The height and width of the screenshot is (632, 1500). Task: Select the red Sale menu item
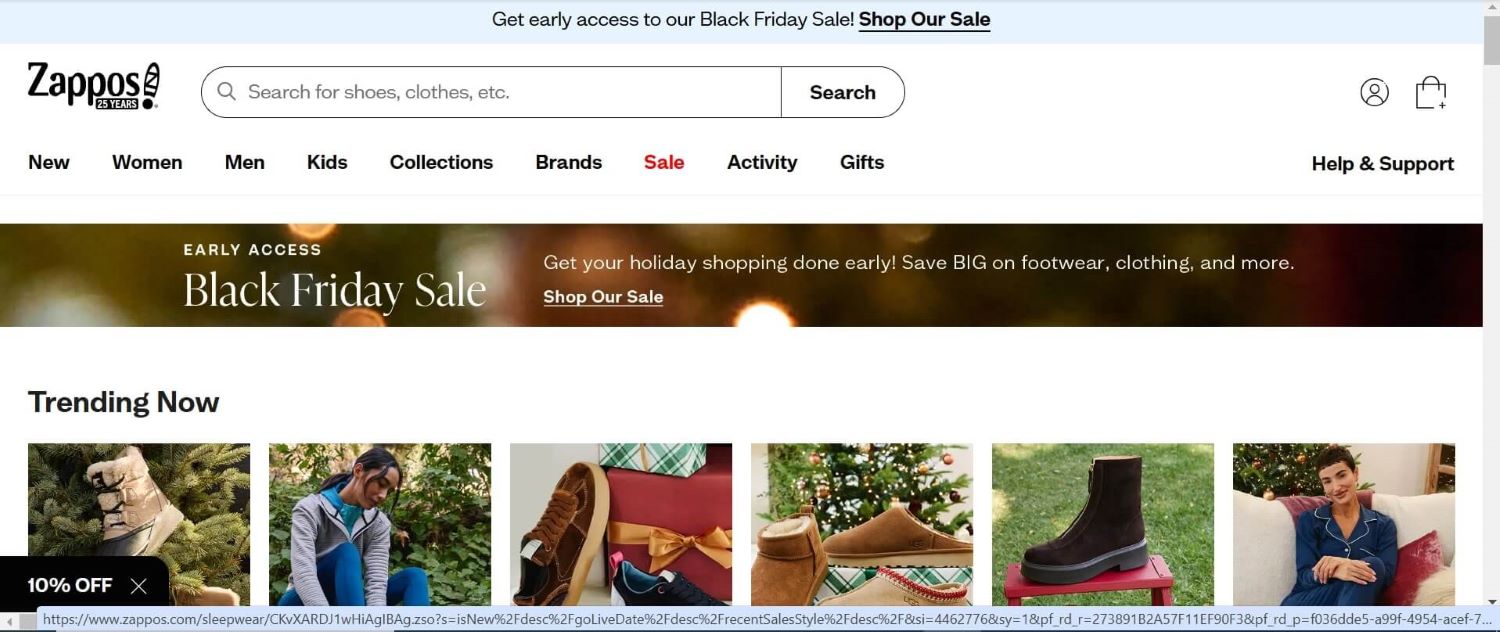point(664,162)
